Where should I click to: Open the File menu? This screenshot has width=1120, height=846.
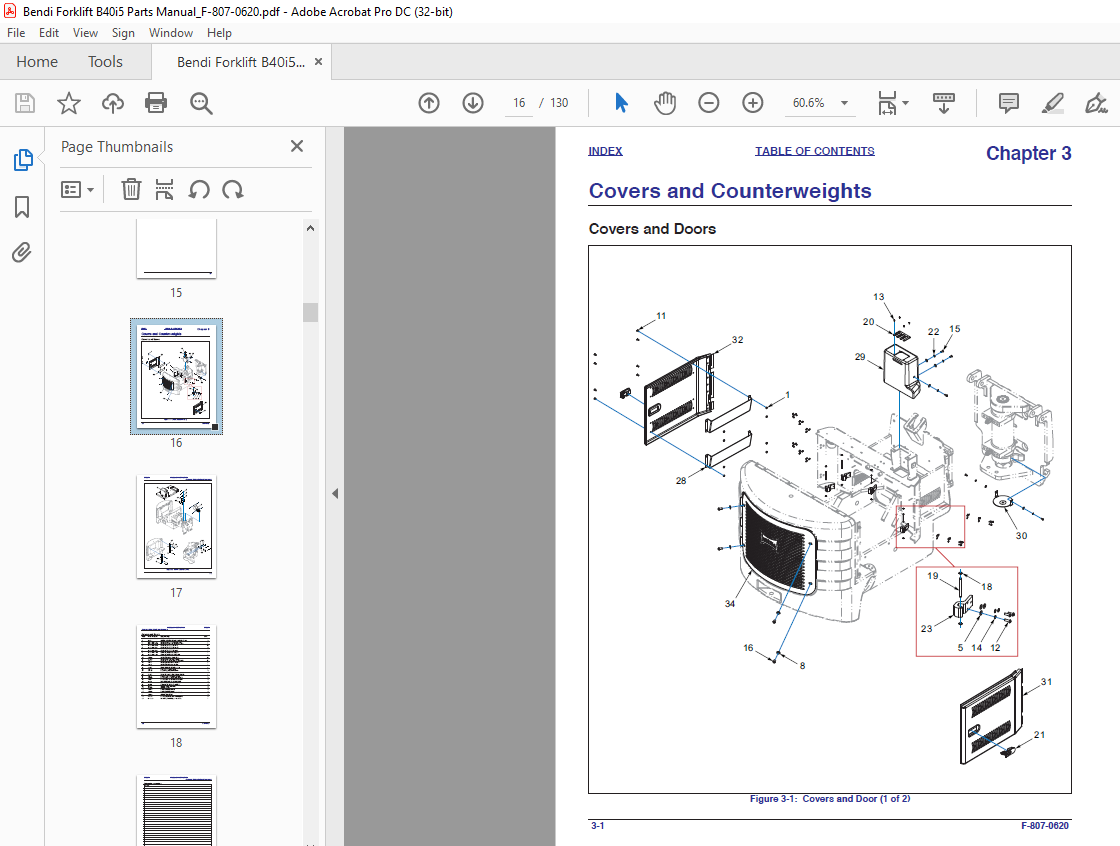coord(16,33)
